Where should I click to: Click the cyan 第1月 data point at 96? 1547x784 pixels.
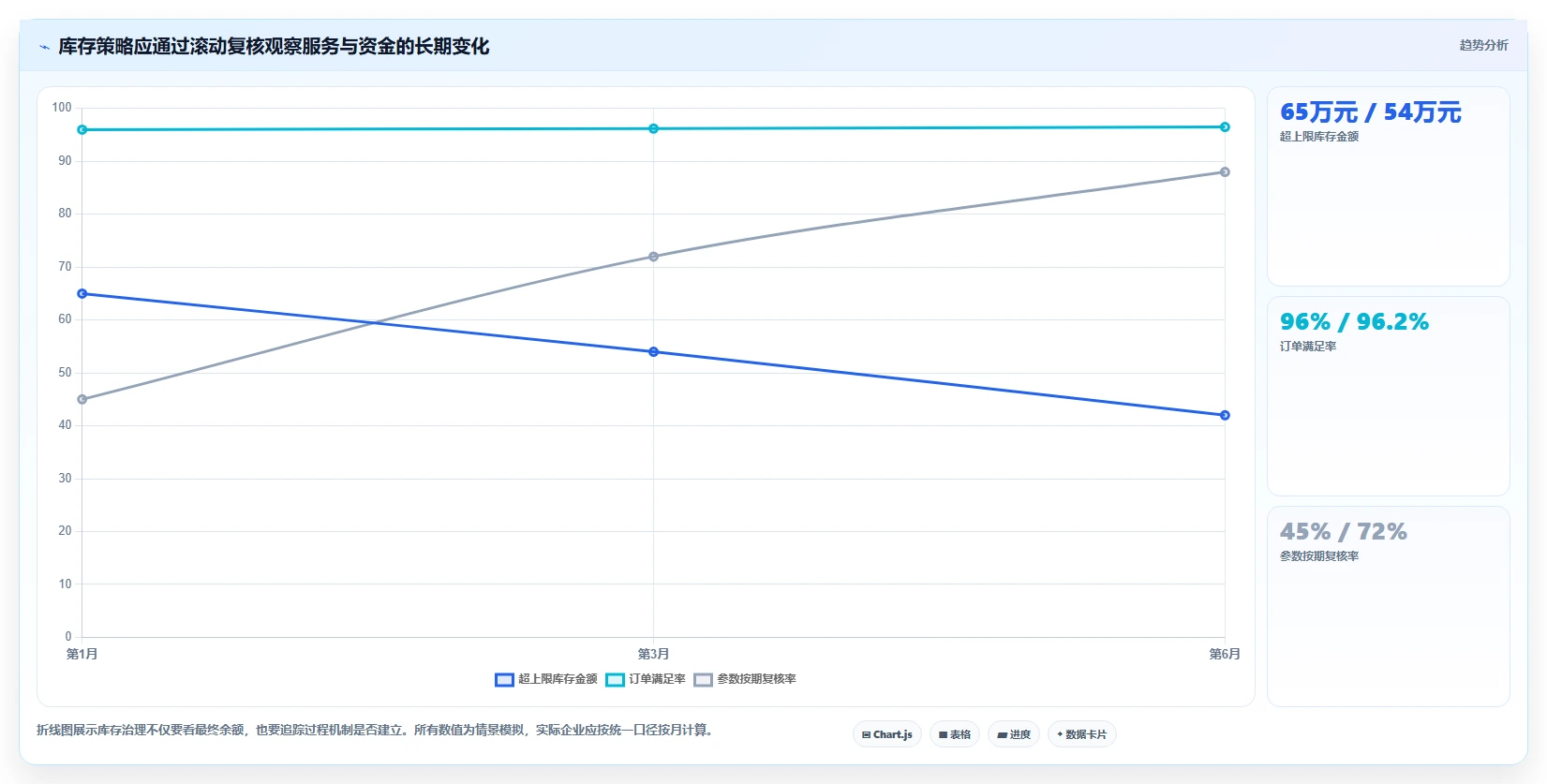click(82, 130)
